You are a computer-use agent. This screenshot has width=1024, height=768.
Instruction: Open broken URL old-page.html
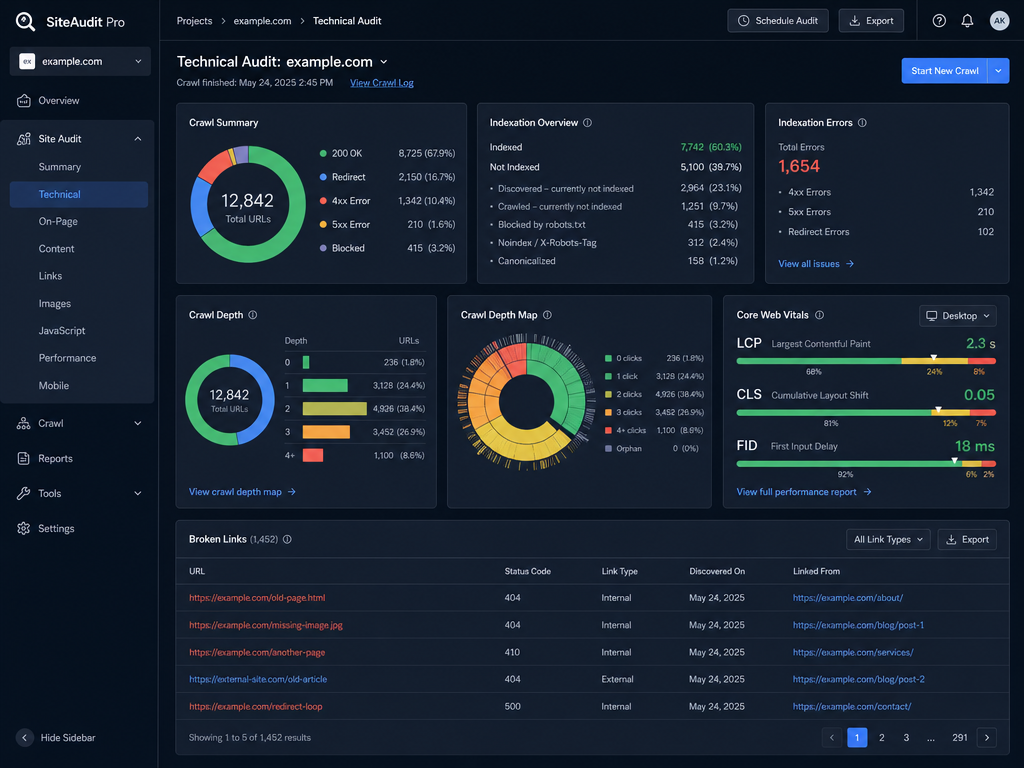pyautogui.click(x=257, y=598)
